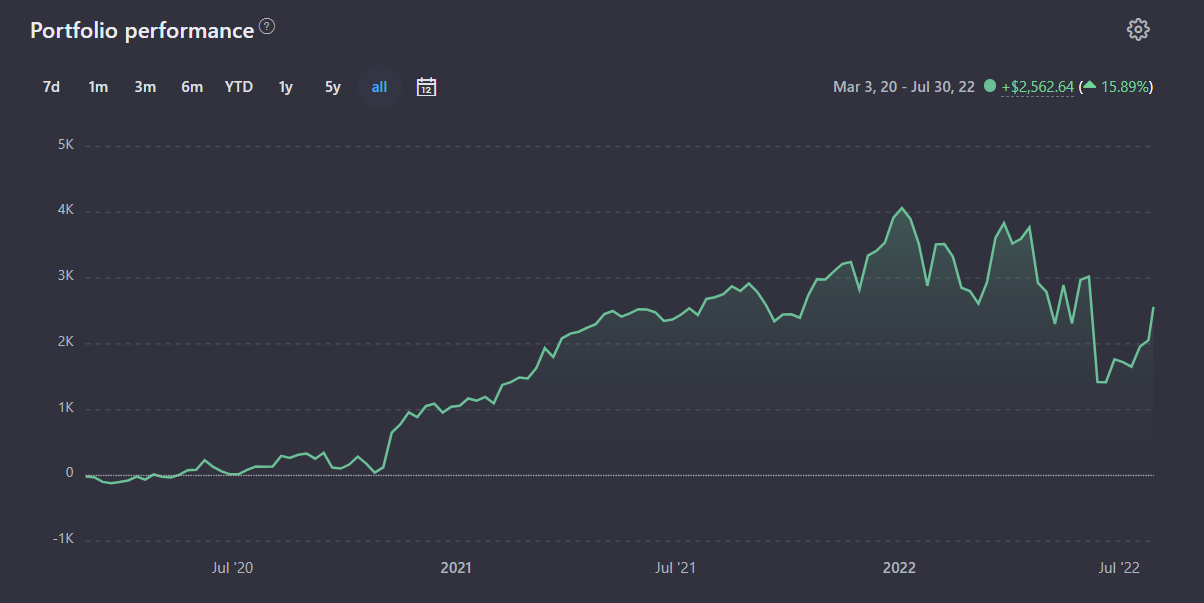Click the green dot before the gain amount
Image resolution: width=1204 pixels, height=603 pixels.
[990, 87]
